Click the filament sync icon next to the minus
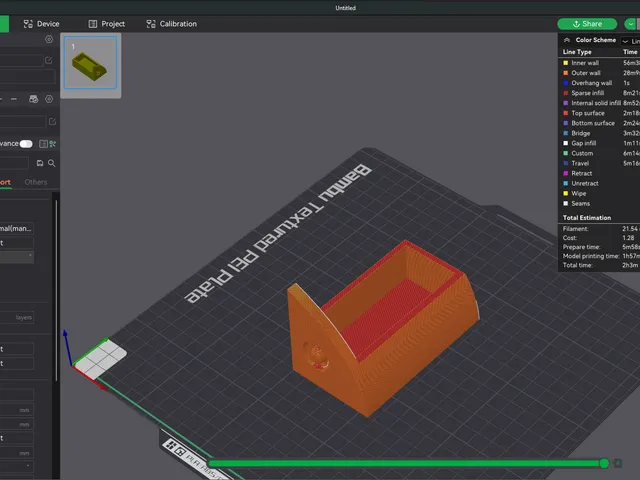Viewport: 640px width, 480px height. 33,99
